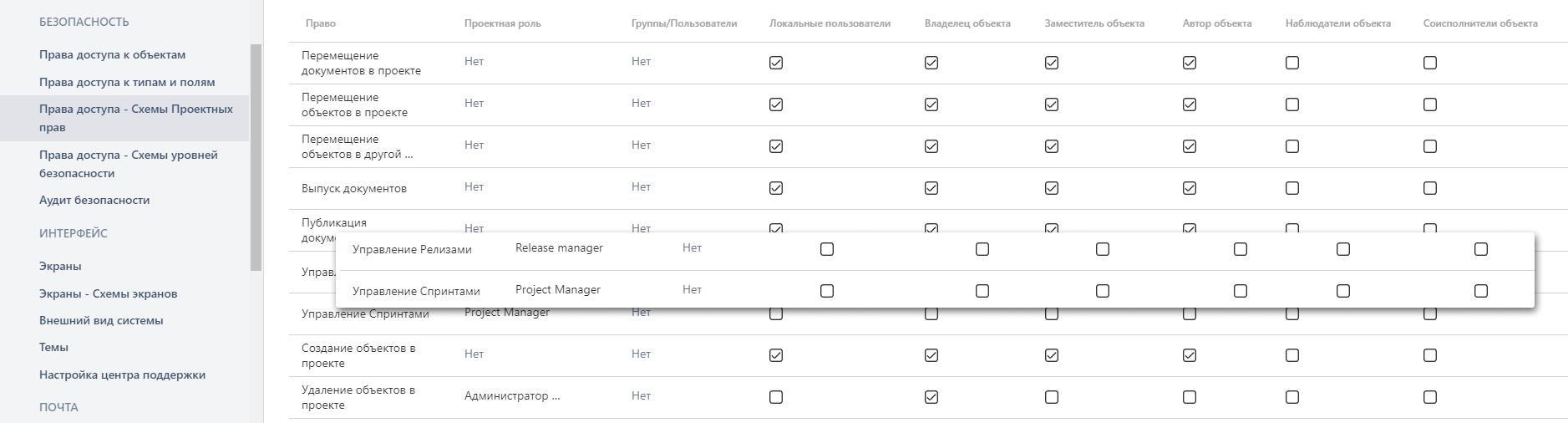Click the sidebar vertical scrollbar
Viewport: 1568px width, 423px height.
pyautogui.click(x=256, y=157)
